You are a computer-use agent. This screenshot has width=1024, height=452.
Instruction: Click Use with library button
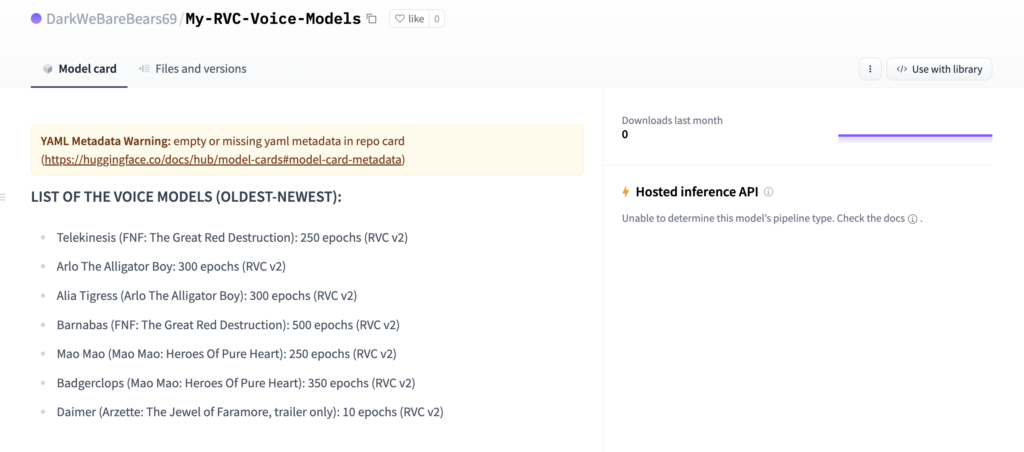(939, 69)
